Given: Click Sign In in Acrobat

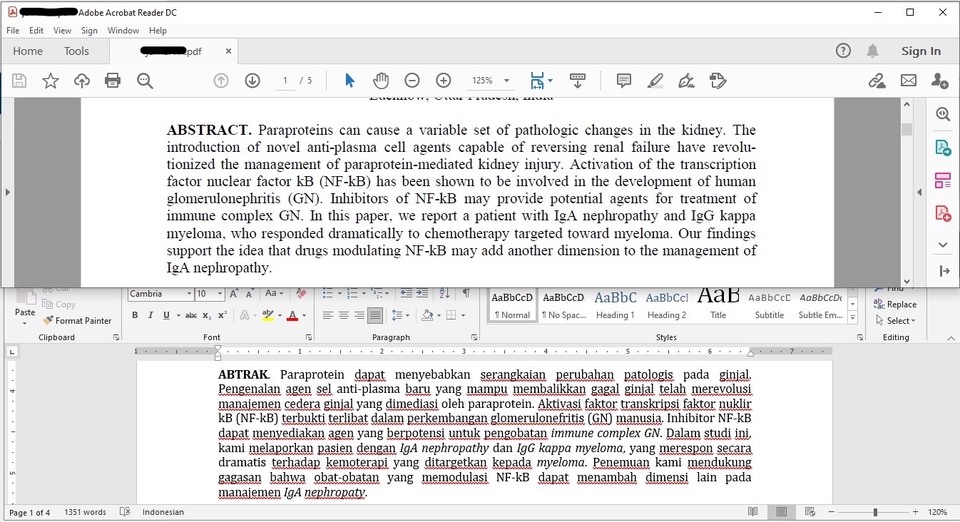Looking at the screenshot, I should 921,51.
